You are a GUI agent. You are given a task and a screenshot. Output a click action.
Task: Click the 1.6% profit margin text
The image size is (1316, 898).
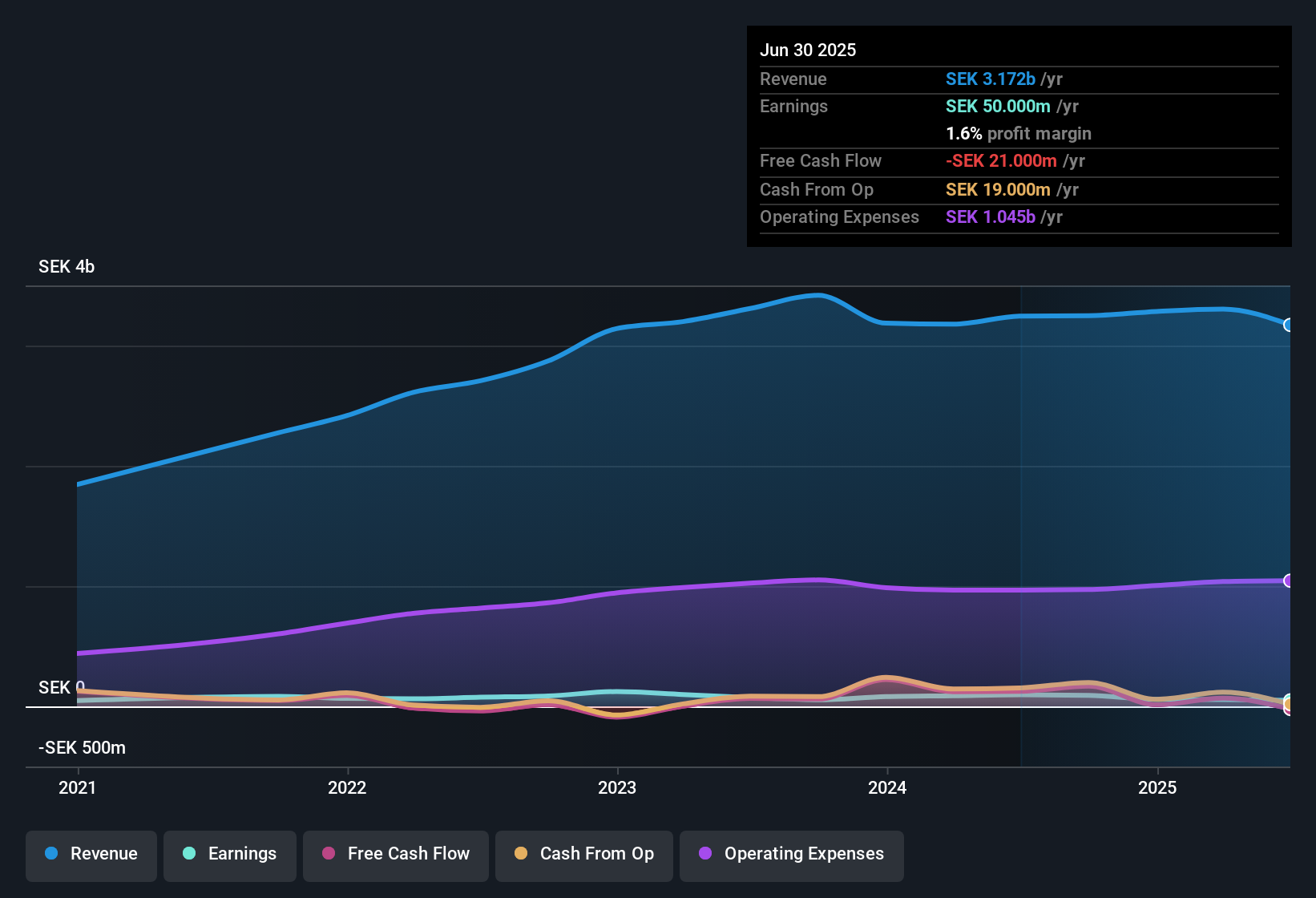(x=1019, y=133)
